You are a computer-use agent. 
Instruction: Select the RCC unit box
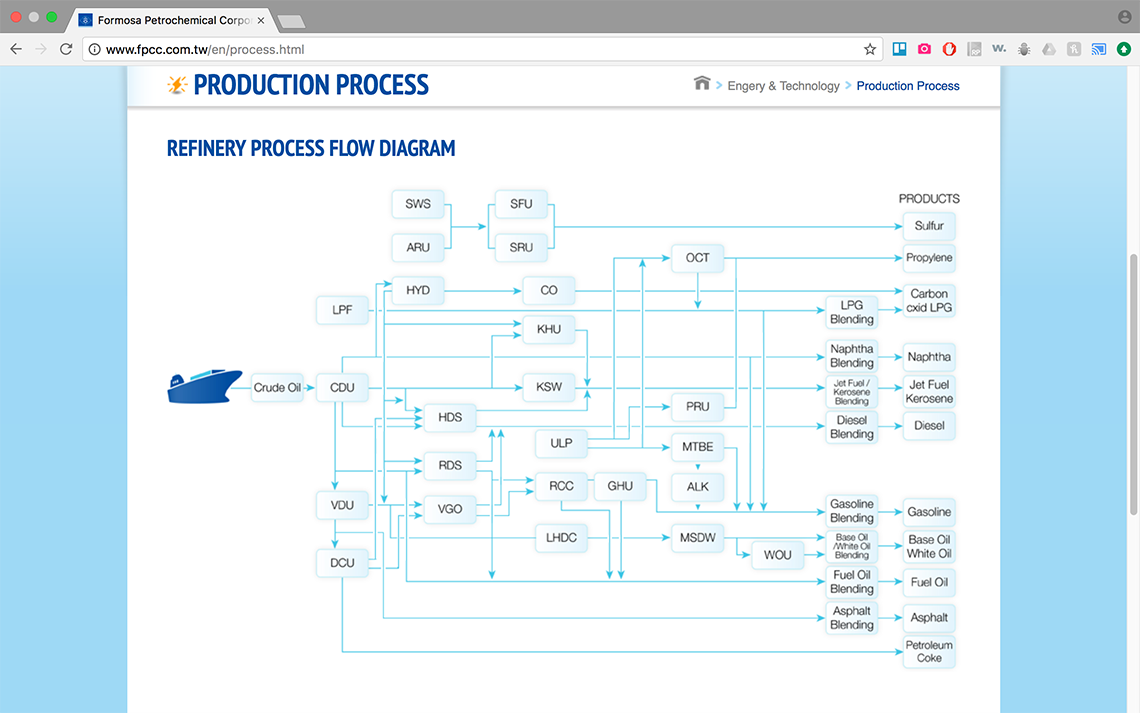561,486
